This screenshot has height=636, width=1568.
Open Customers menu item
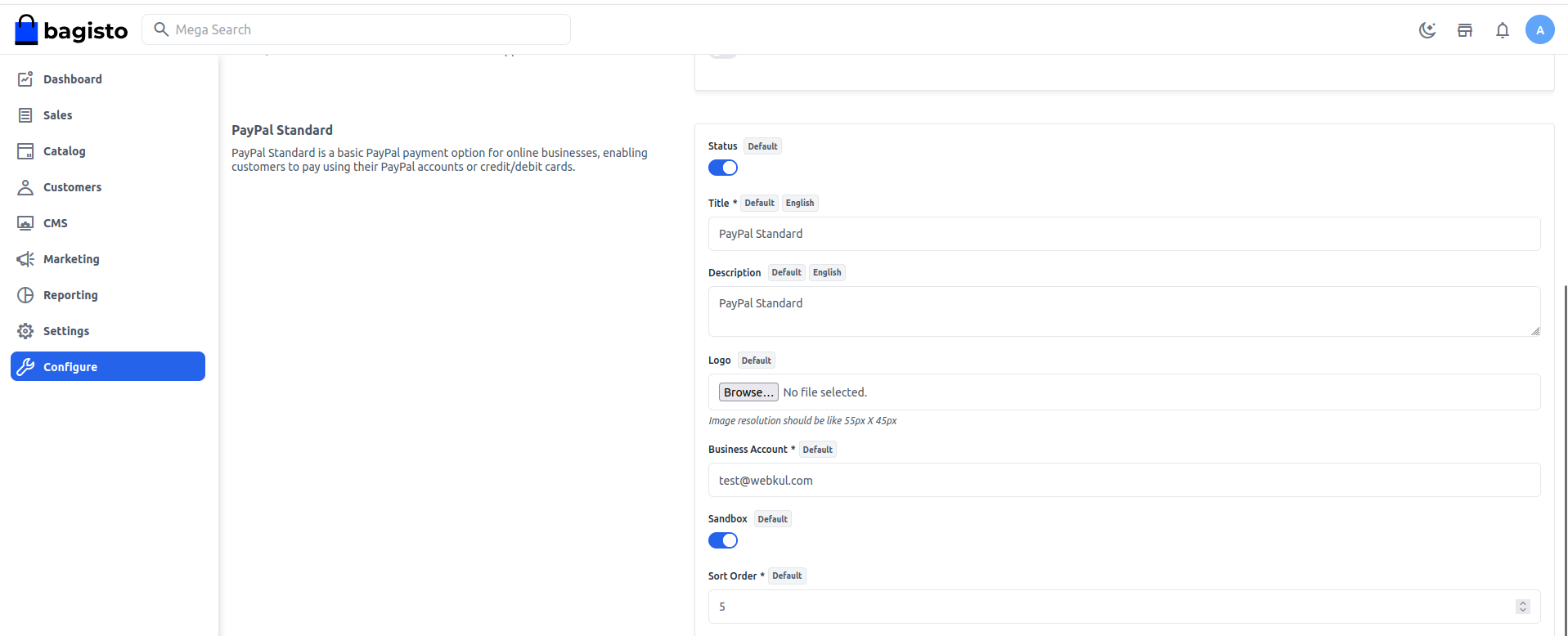(108, 187)
